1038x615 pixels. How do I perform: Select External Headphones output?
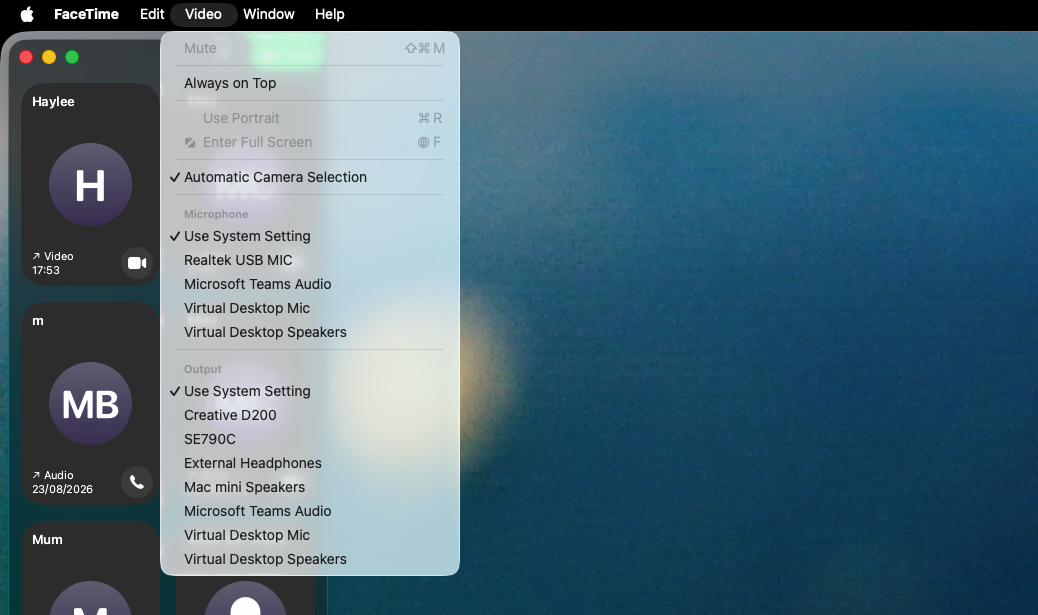point(310,463)
